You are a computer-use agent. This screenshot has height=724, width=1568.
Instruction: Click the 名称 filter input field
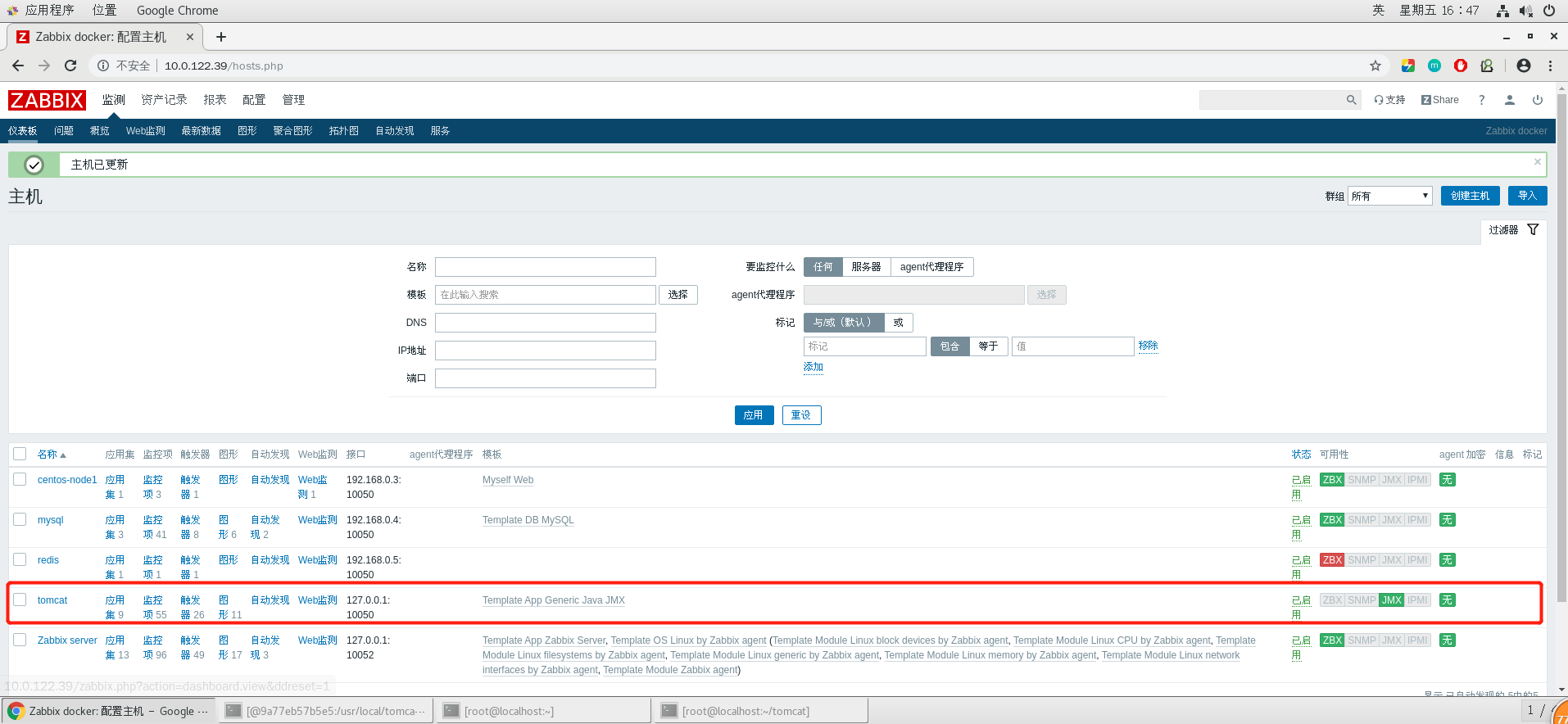coord(545,267)
